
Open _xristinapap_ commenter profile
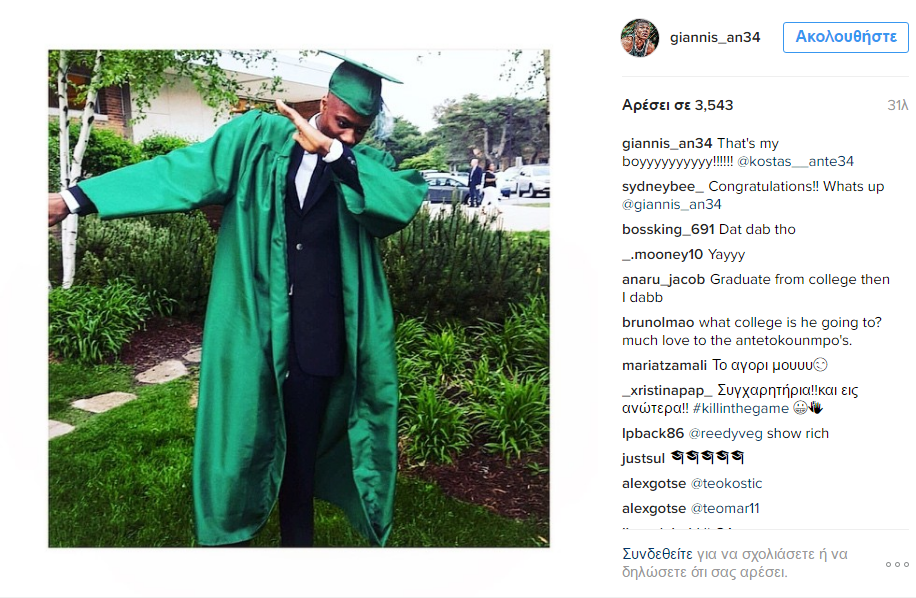pos(667,391)
